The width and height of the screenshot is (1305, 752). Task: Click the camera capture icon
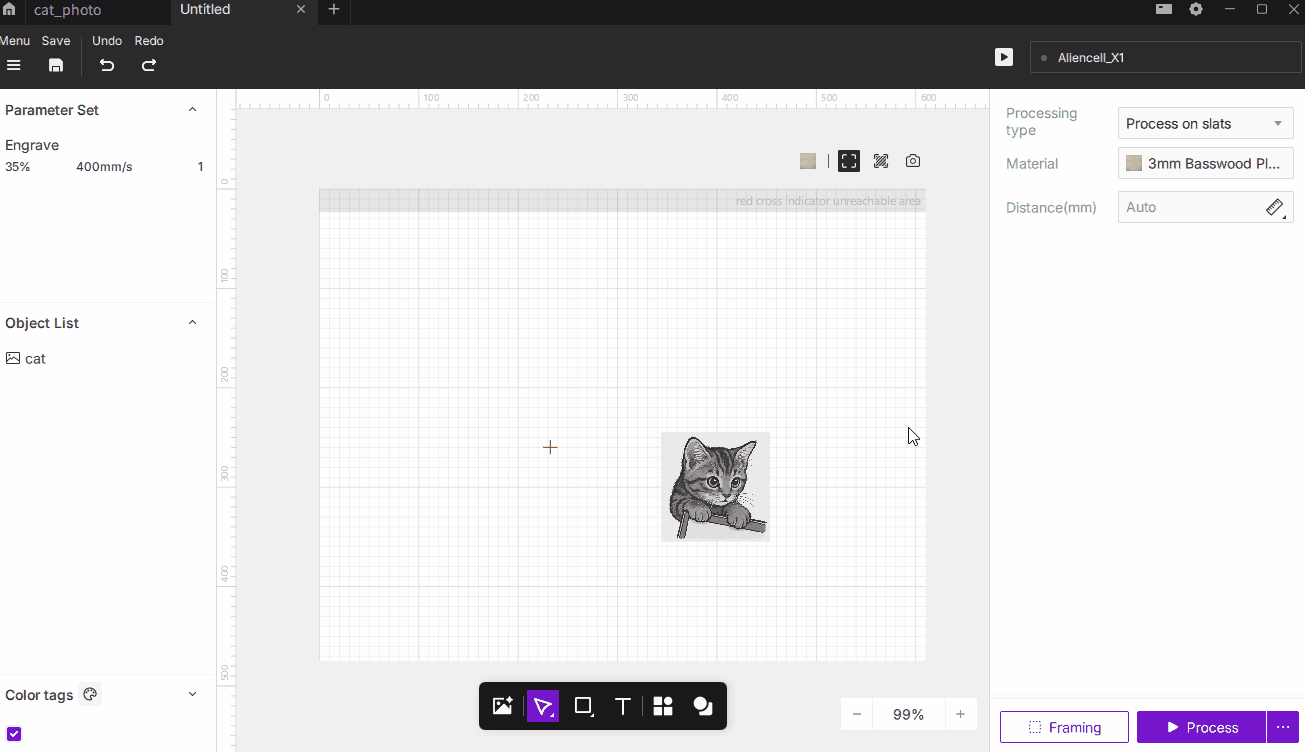913,161
